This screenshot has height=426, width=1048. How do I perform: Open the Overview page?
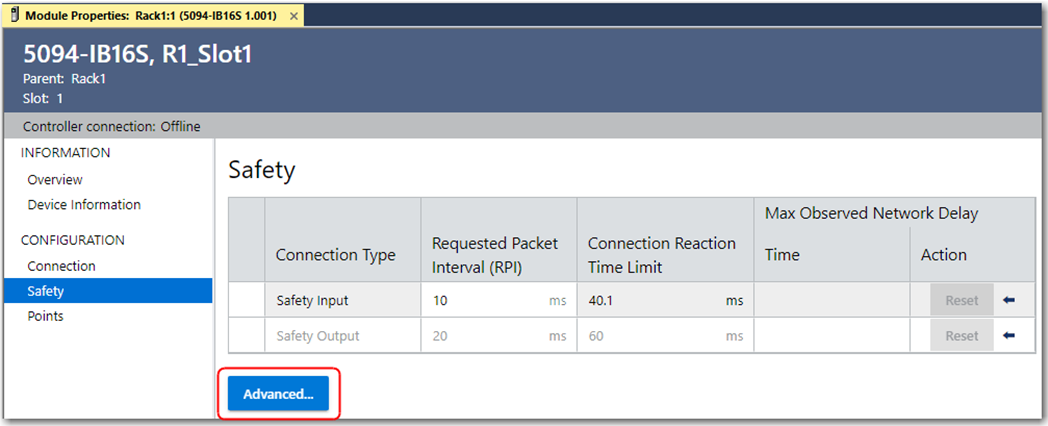tap(55, 180)
